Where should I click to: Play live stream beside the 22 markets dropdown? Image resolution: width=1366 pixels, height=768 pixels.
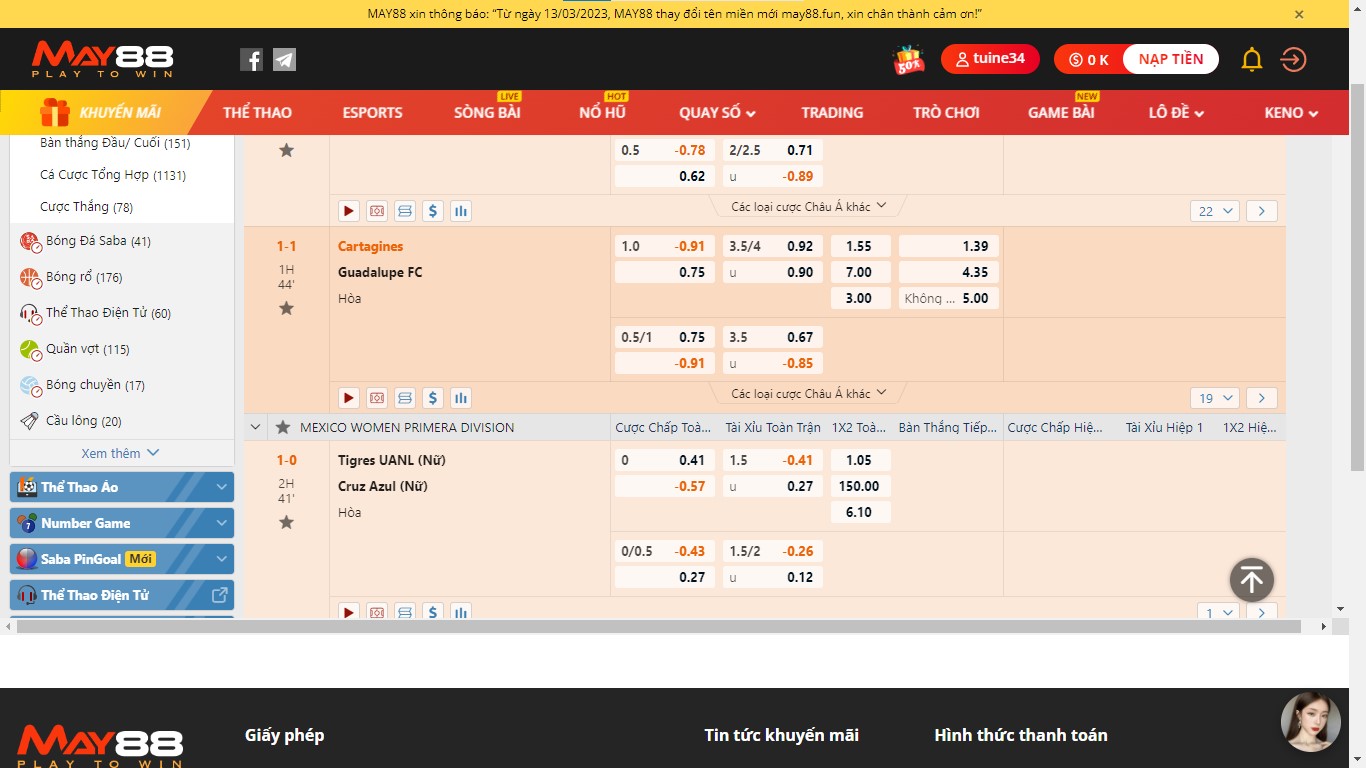(x=349, y=211)
